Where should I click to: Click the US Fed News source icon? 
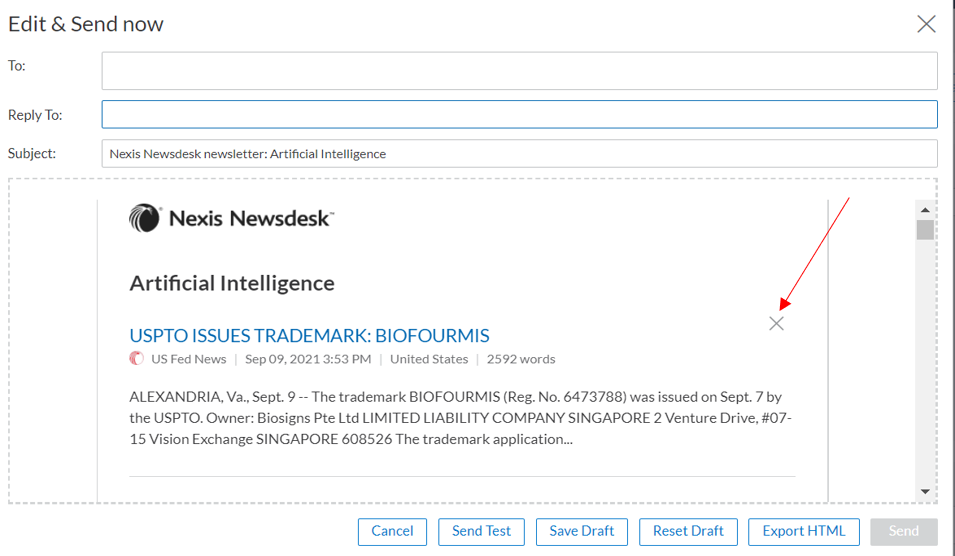(x=136, y=359)
